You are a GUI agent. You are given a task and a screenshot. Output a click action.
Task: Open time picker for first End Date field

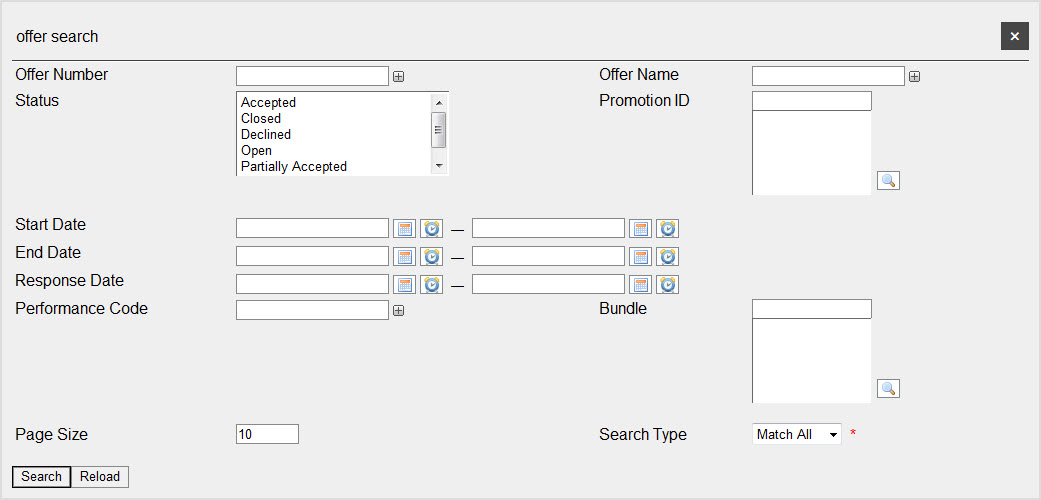coord(432,256)
